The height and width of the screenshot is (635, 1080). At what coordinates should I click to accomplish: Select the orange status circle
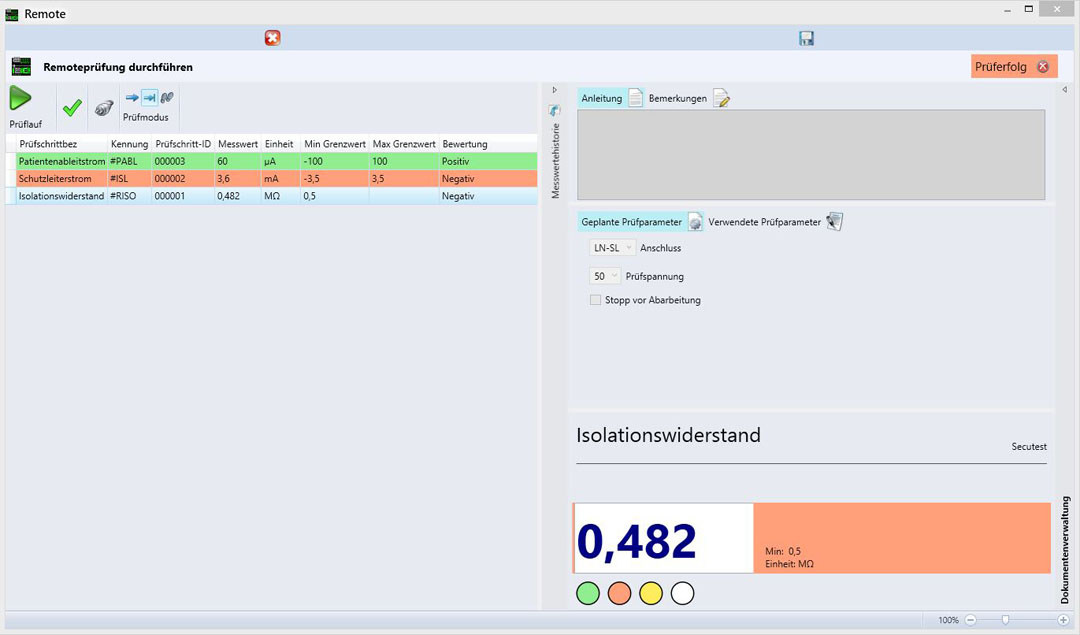pyautogui.click(x=619, y=593)
